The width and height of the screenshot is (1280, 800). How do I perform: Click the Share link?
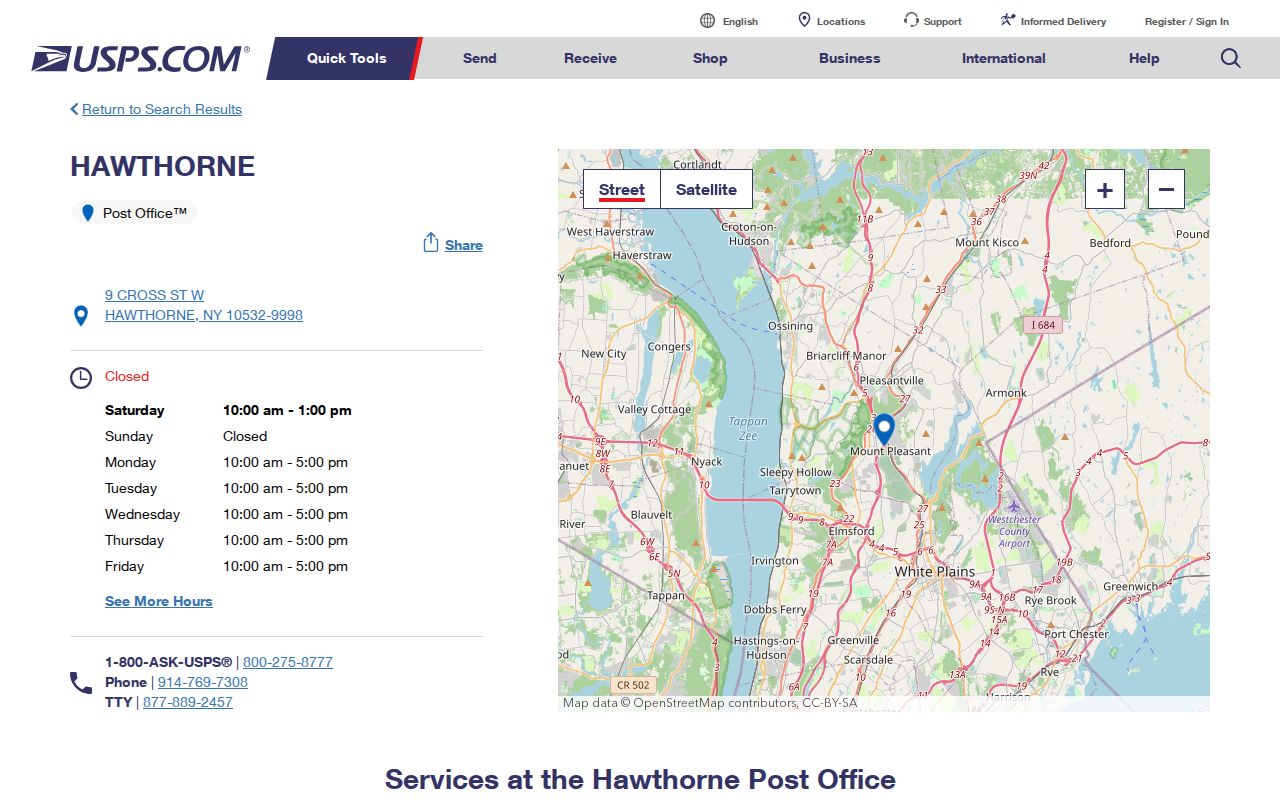point(464,245)
